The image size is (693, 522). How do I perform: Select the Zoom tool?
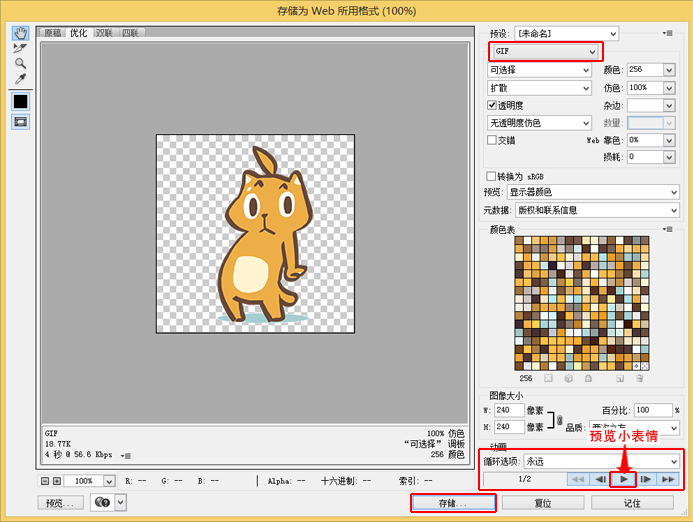(20, 63)
